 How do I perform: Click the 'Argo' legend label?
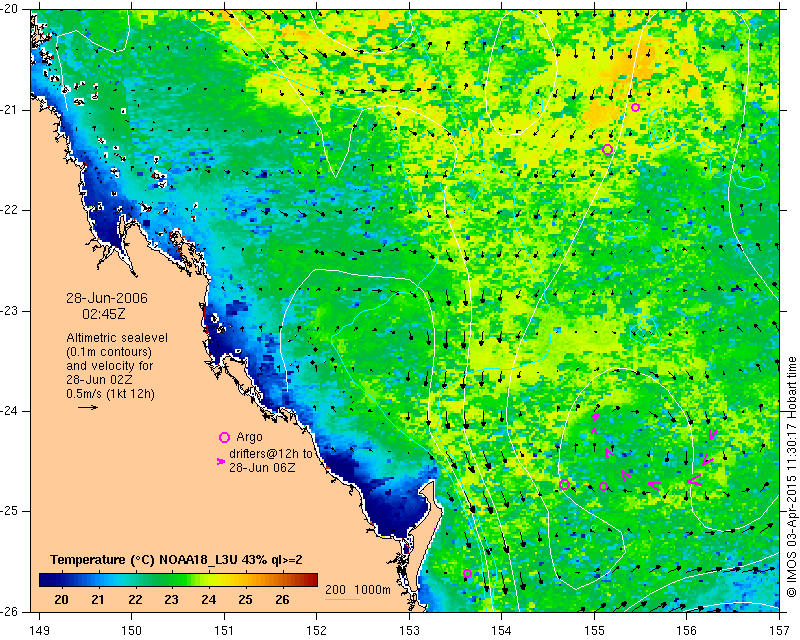pyautogui.click(x=249, y=437)
